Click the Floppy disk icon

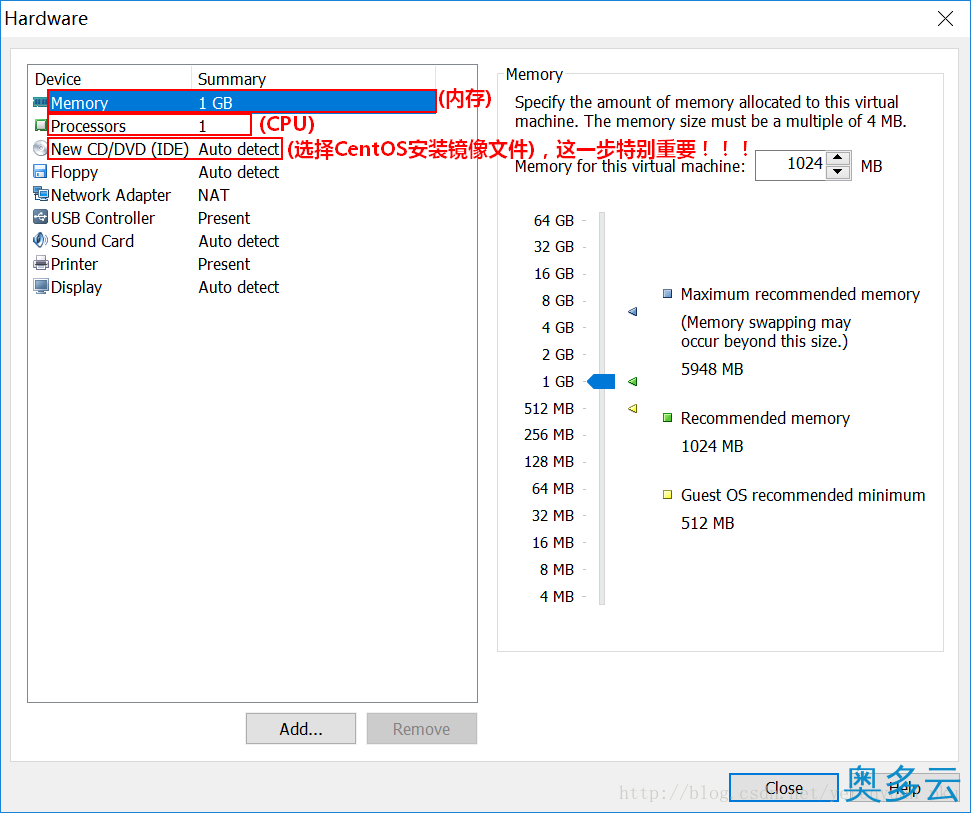(40, 172)
